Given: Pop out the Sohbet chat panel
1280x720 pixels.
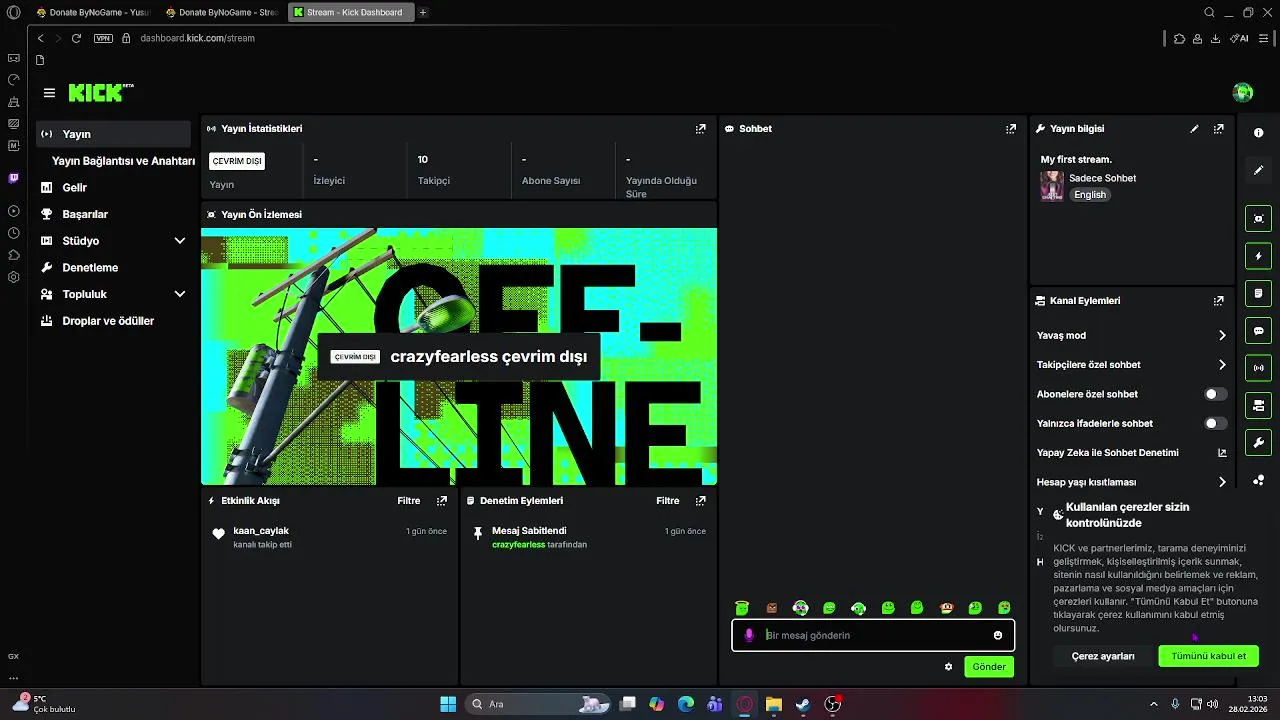Looking at the screenshot, I should point(1011,129).
